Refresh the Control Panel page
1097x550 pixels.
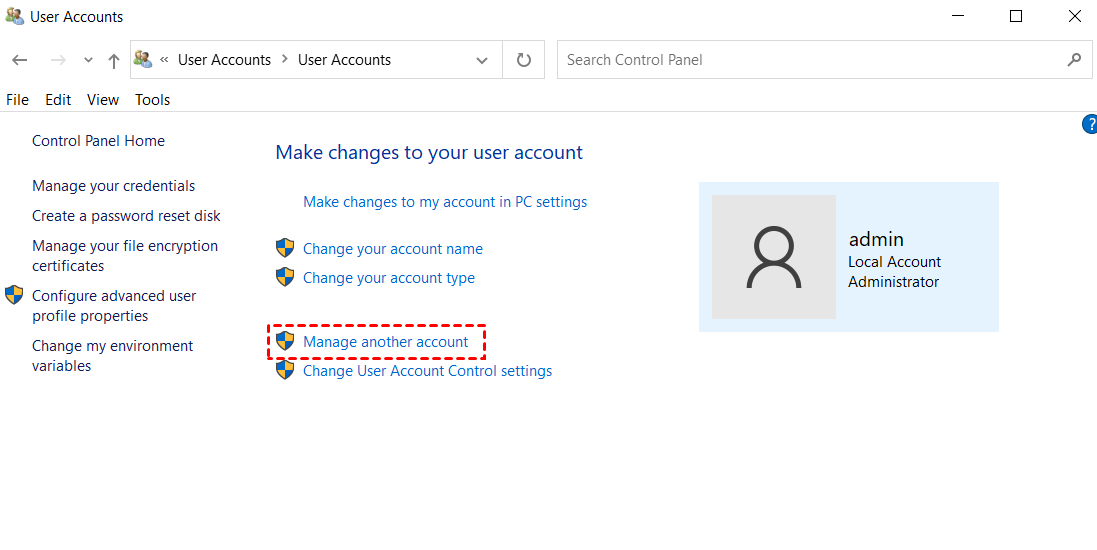pyautogui.click(x=523, y=60)
